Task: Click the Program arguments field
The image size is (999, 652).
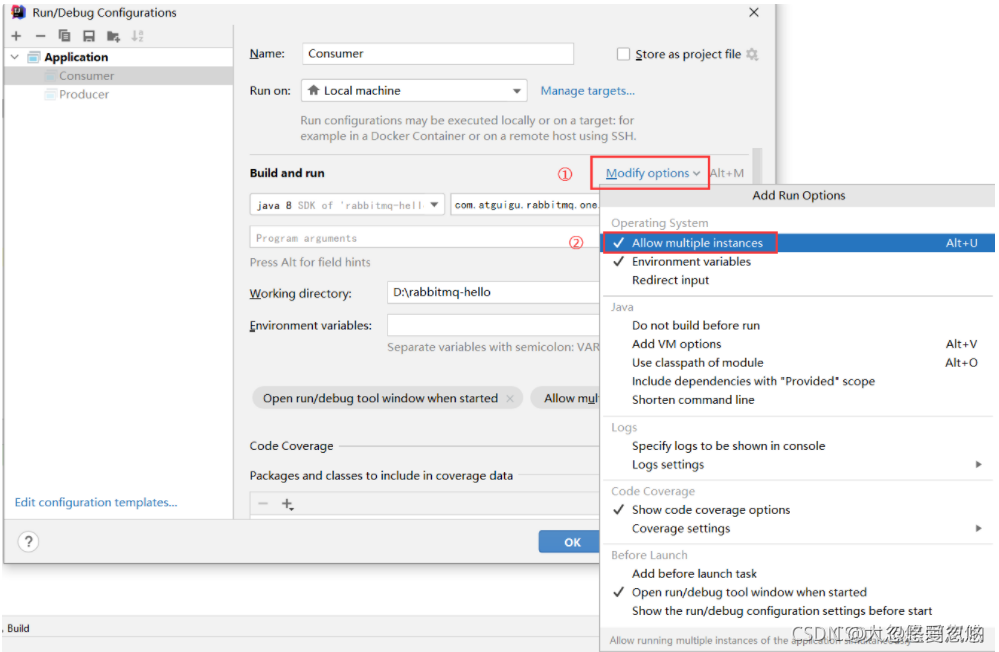Action: point(425,238)
